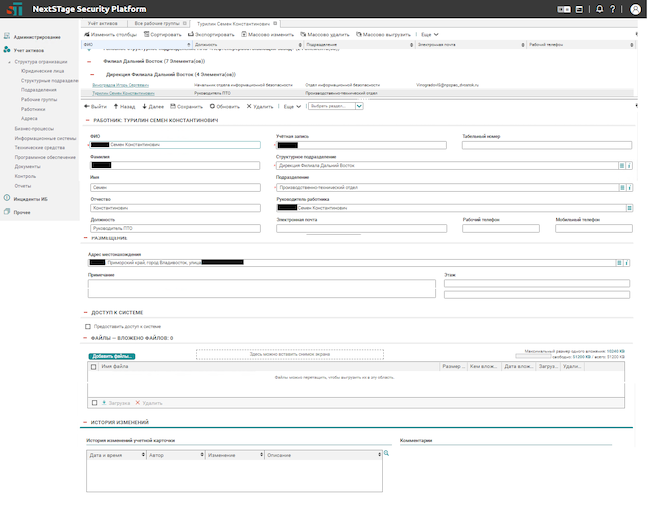Viewport: 650px width, 506px height.
Task: Click into the Примечание text area
Action: pyautogui.click(x=262, y=289)
